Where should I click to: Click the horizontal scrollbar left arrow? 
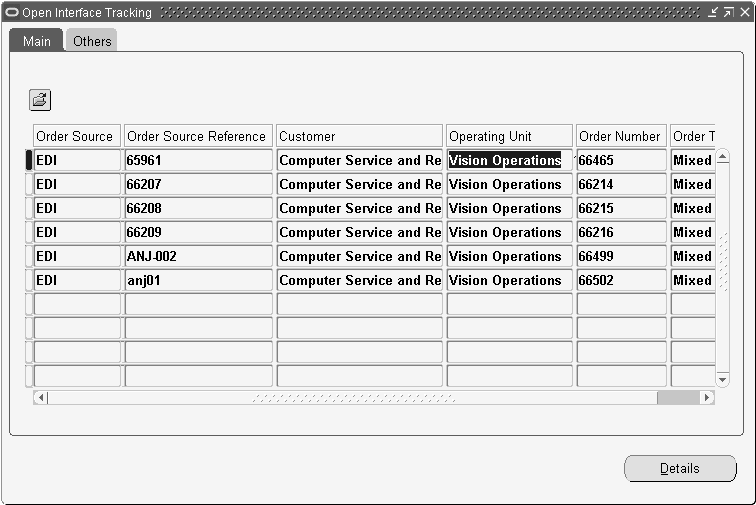pyautogui.click(x=41, y=397)
